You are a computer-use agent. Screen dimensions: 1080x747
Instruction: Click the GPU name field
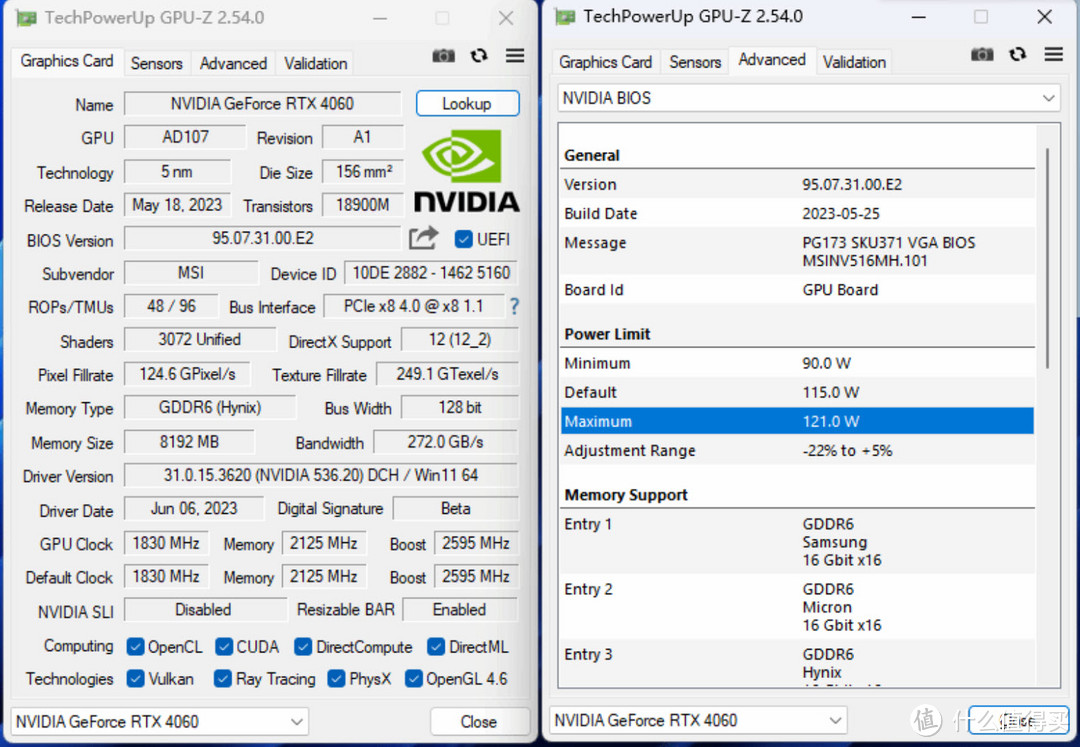click(262, 104)
